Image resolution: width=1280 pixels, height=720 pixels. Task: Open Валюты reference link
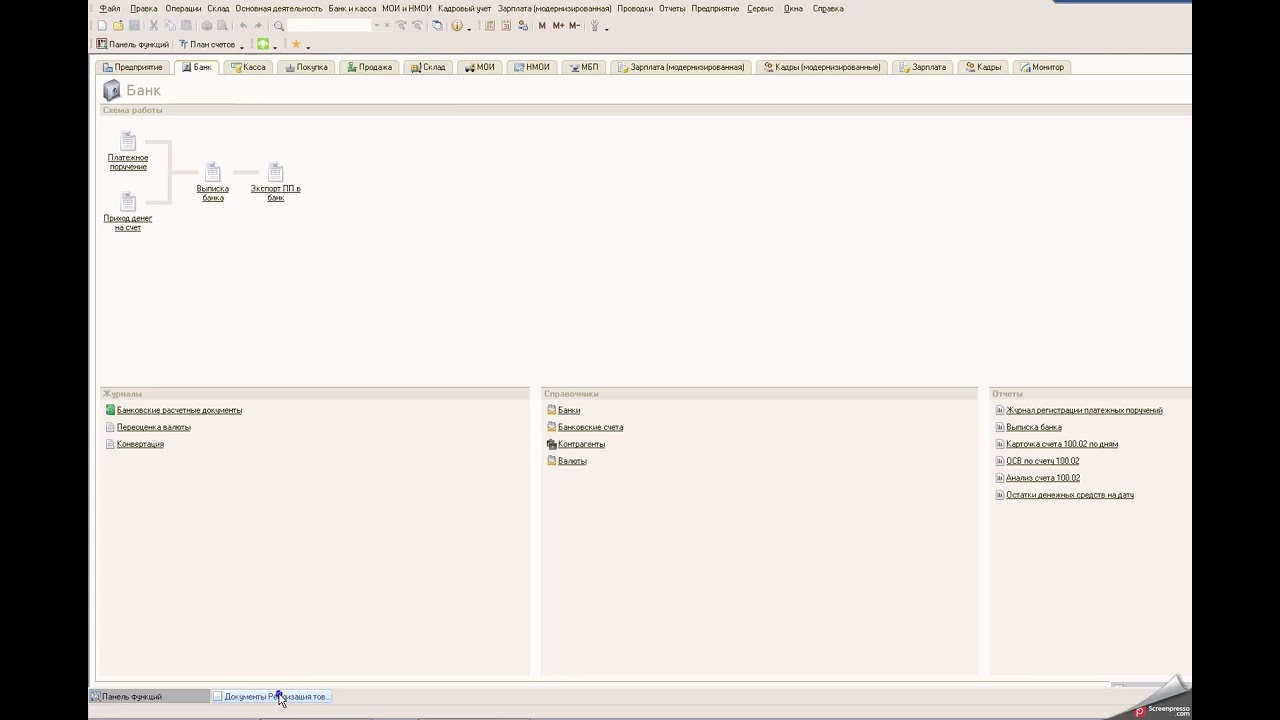(x=572, y=461)
